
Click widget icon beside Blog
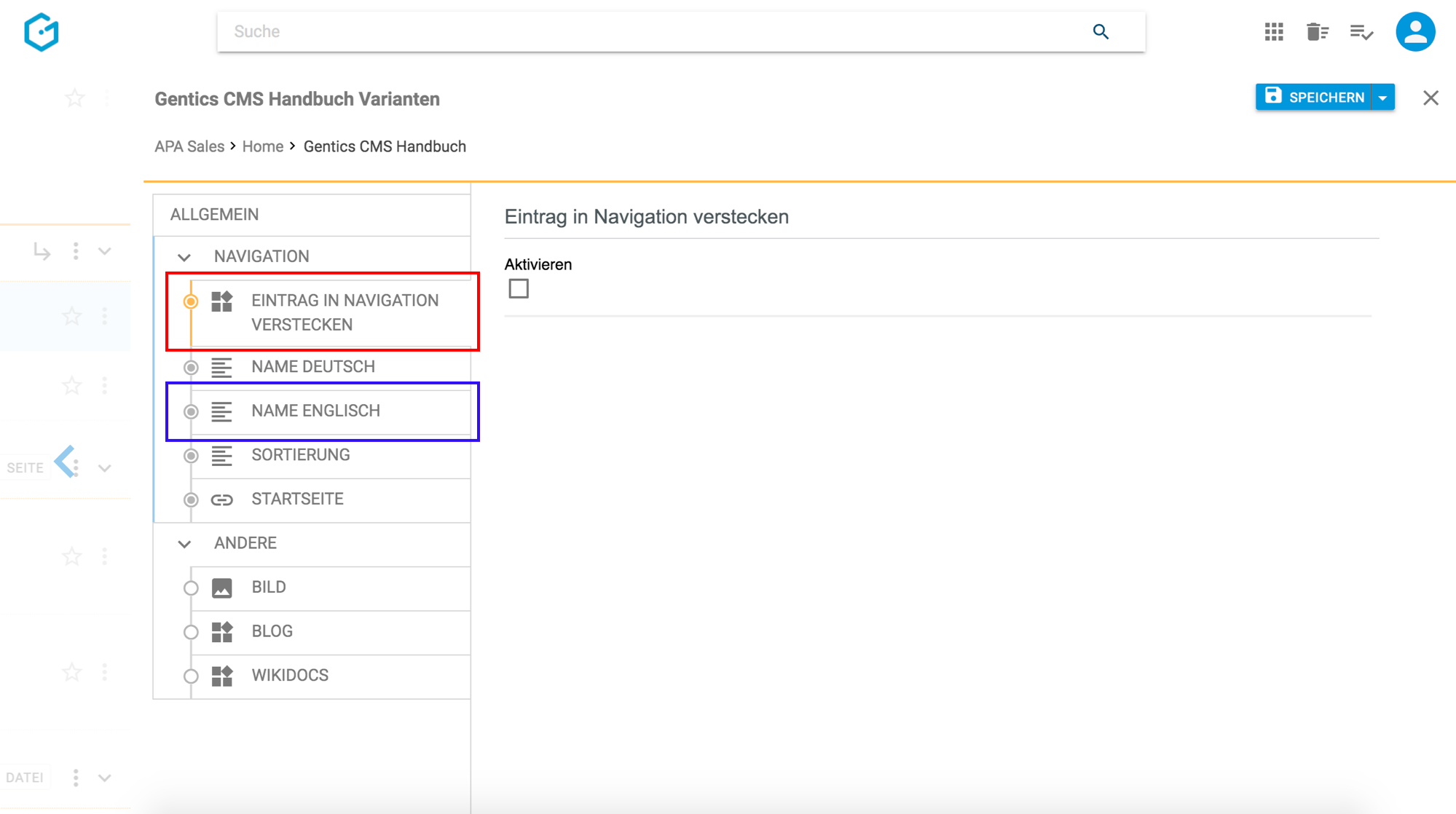[x=222, y=632]
